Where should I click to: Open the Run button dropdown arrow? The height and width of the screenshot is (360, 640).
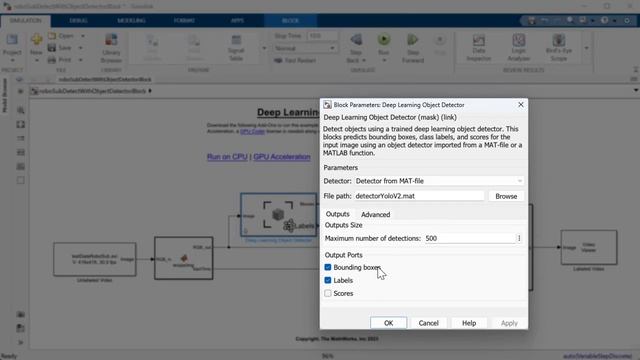[x=384, y=60]
